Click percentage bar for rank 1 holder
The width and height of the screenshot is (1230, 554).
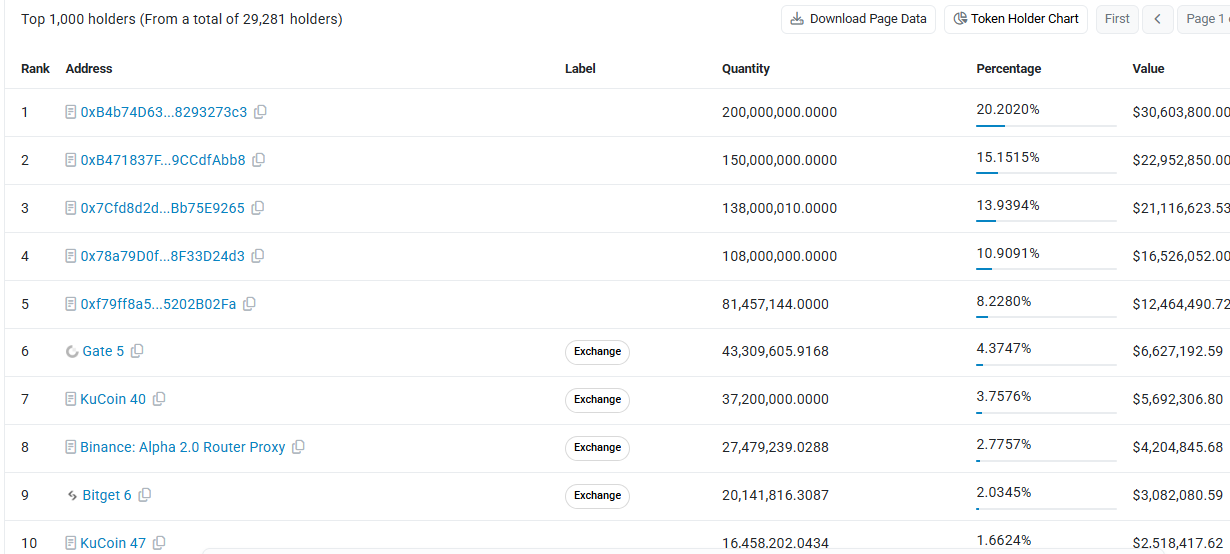[x=1046, y=126]
